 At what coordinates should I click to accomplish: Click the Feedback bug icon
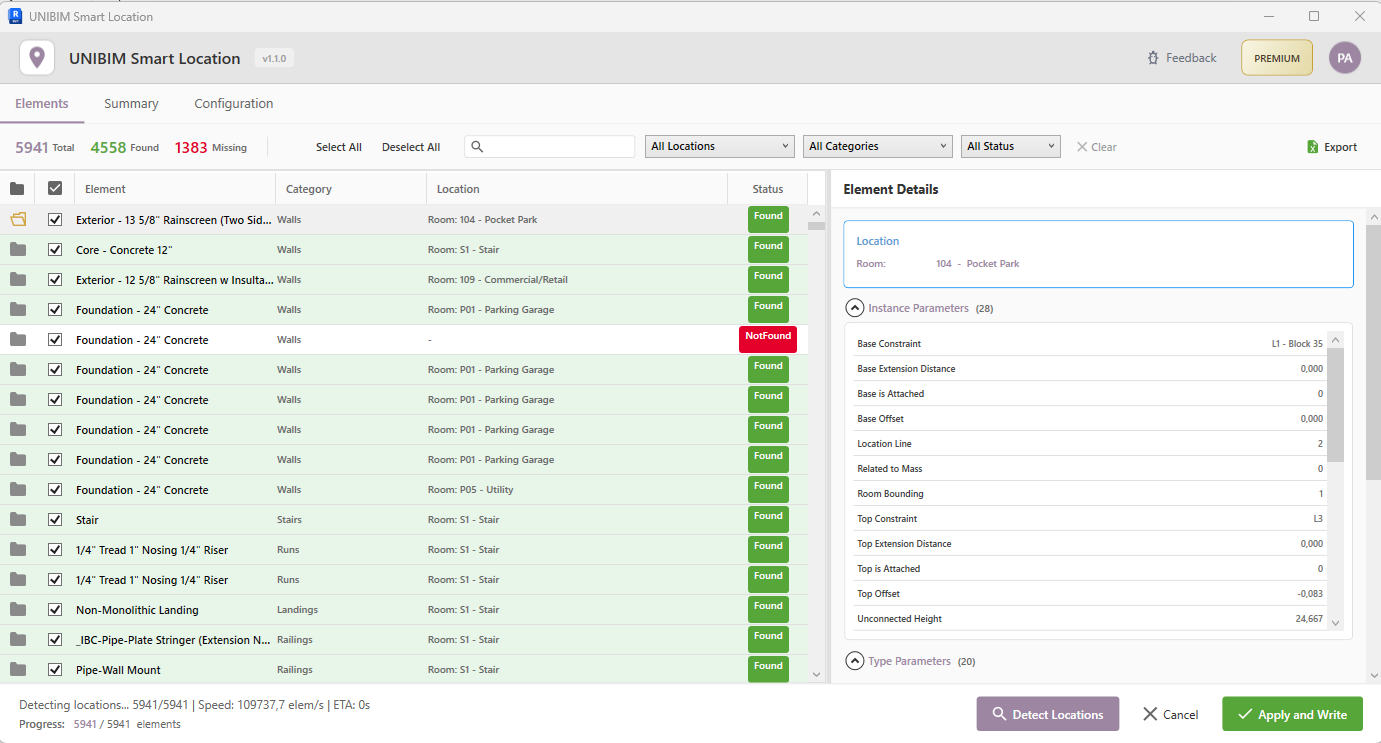[1155, 57]
